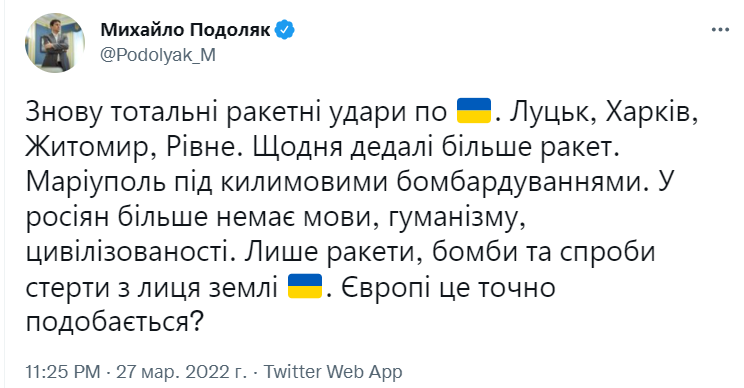Open the Михайло Подоляк display name link
The width and height of the screenshot is (744, 388).
pos(186,30)
